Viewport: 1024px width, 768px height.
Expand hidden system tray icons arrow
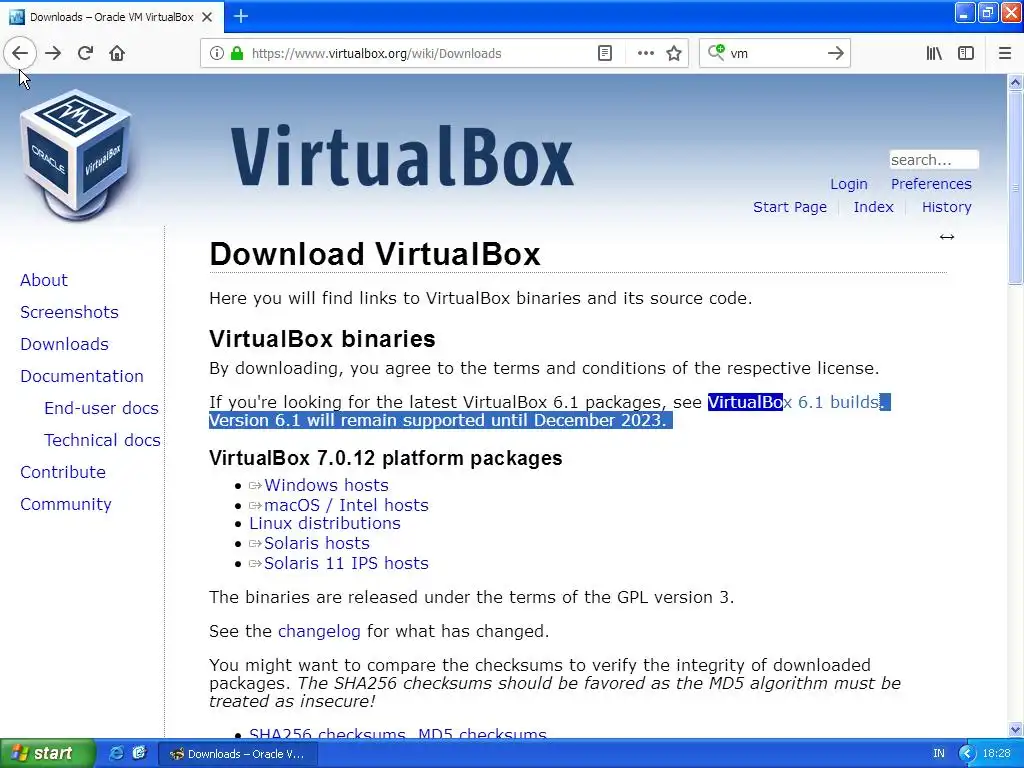(967, 754)
